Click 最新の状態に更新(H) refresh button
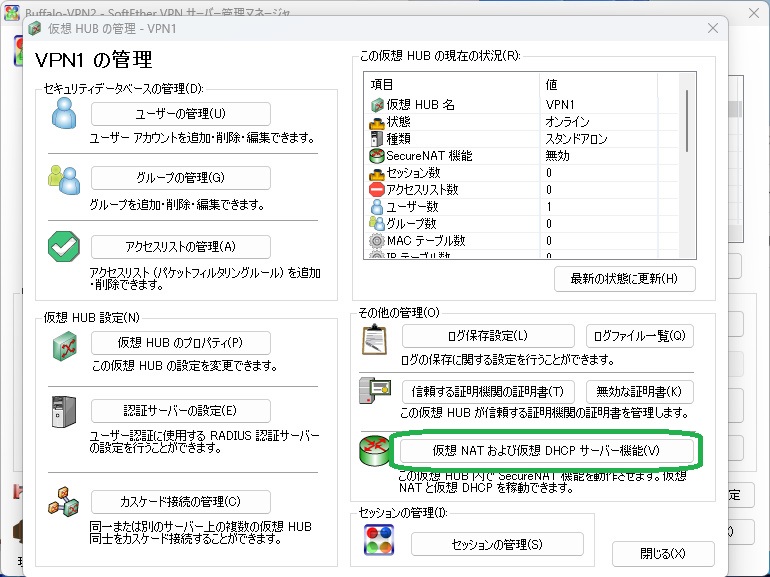This screenshot has height=577, width=770. tap(625, 279)
